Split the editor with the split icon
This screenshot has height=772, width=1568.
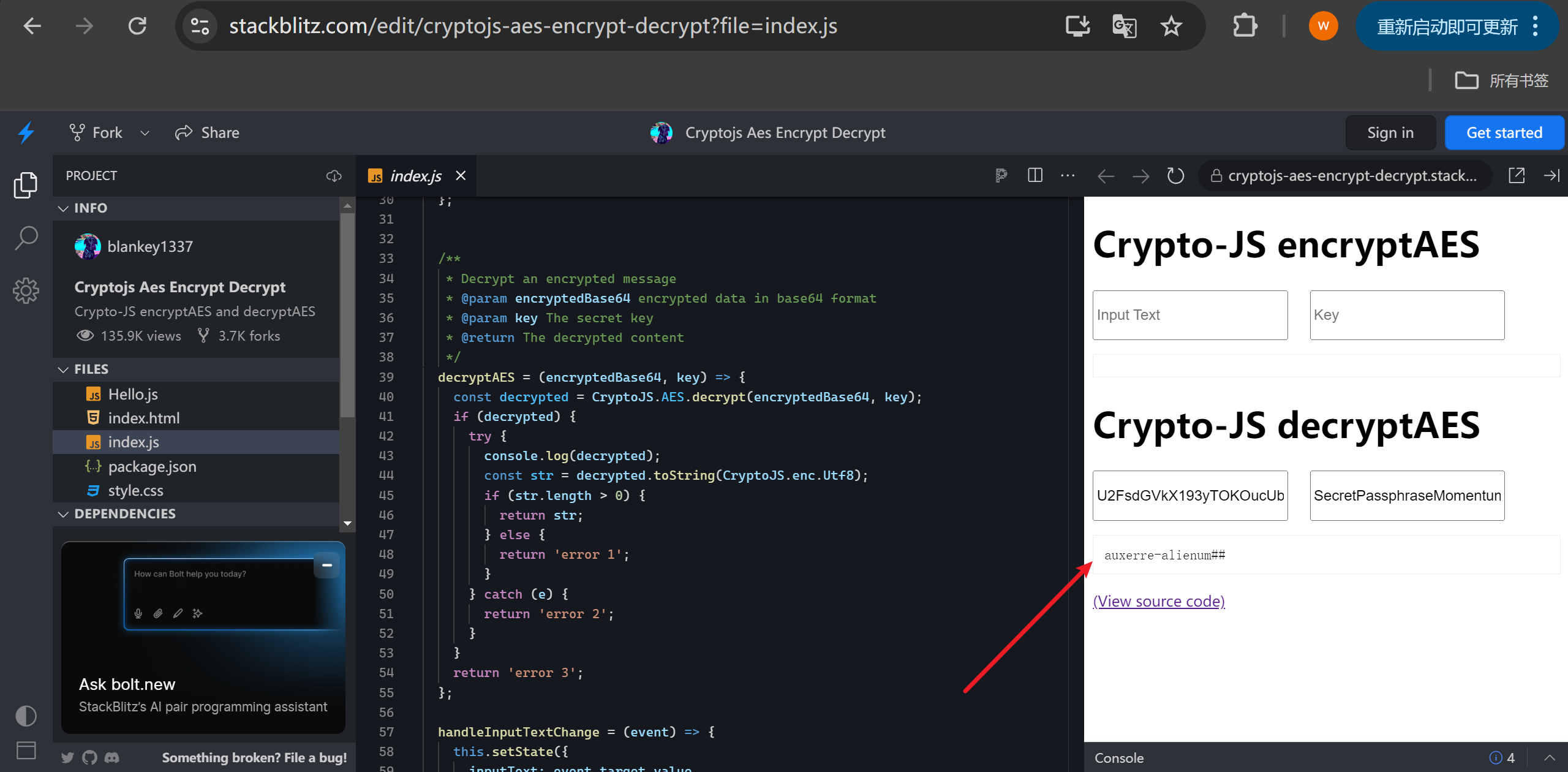click(x=1035, y=176)
